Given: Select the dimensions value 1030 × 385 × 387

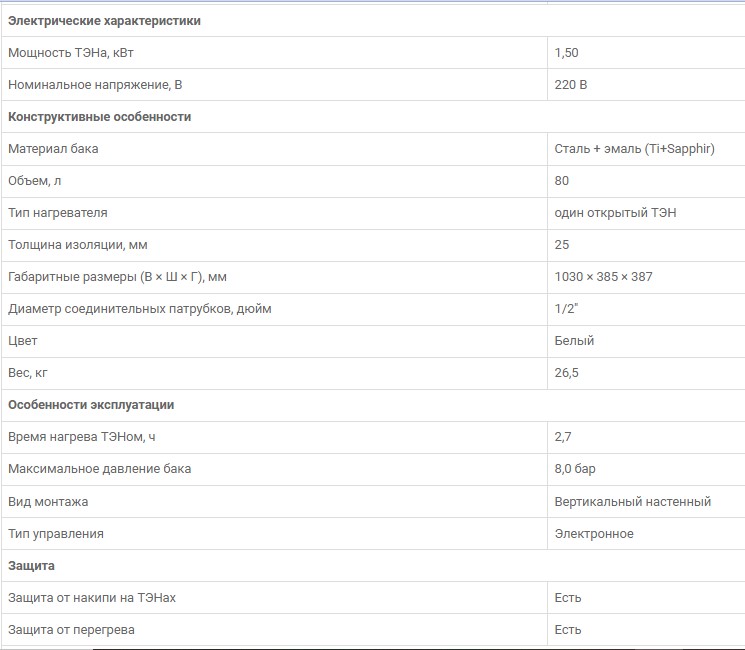Looking at the screenshot, I should coord(603,277).
